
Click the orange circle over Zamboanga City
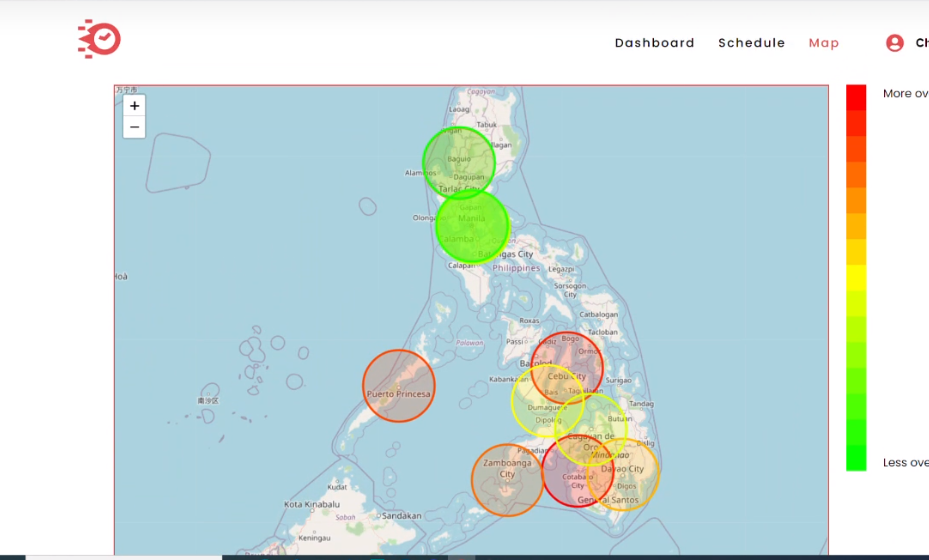tap(507, 480)
